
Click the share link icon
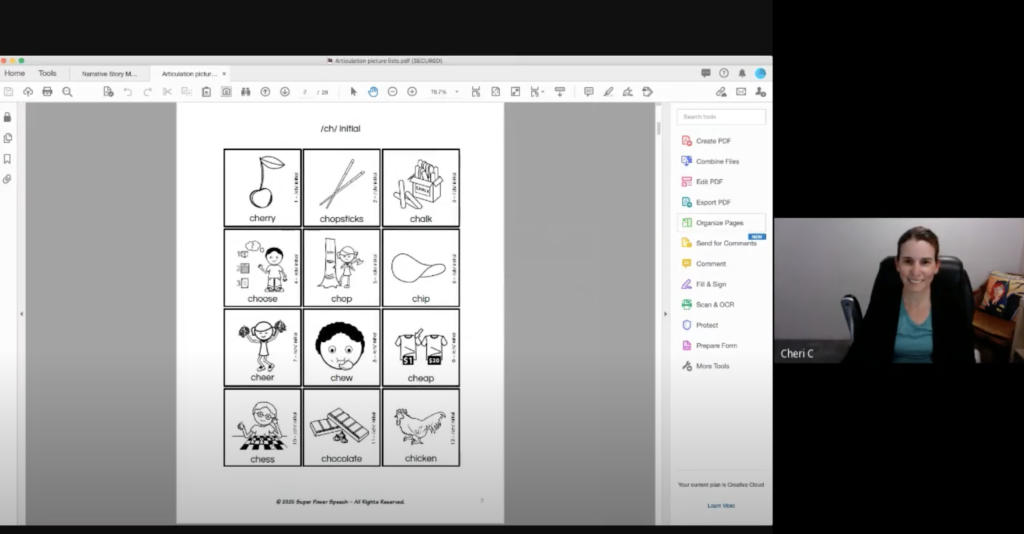pos(721,92)
